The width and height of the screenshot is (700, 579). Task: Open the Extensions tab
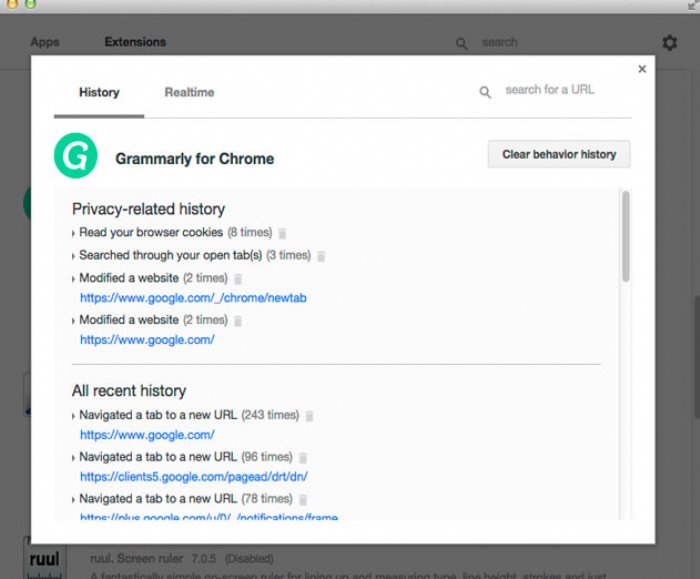135,42
